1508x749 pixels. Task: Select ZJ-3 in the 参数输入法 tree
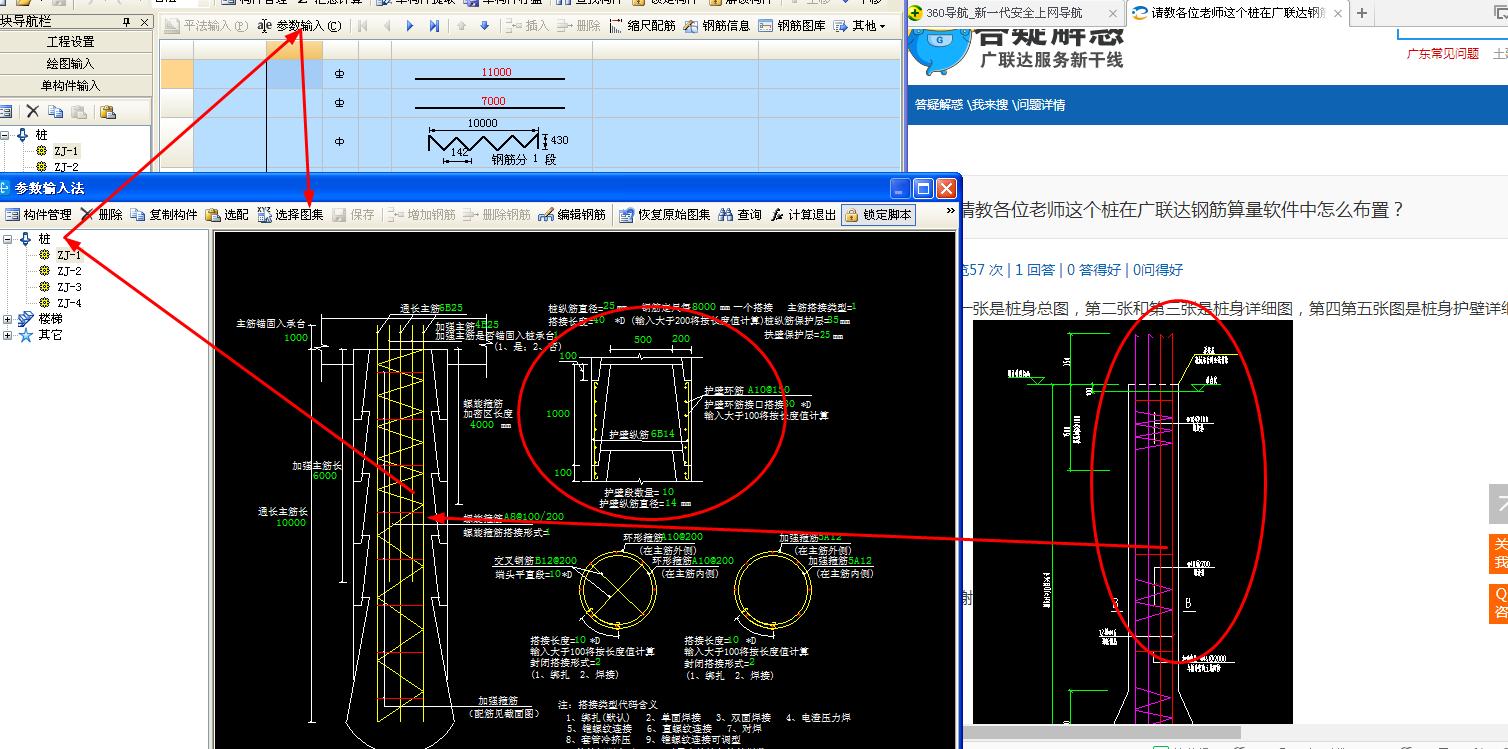click(x=69, y=287)
